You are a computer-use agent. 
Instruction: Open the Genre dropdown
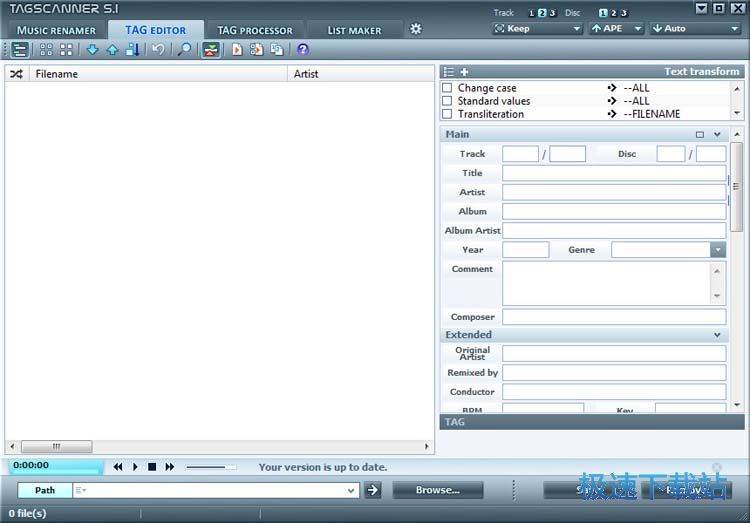718,250
